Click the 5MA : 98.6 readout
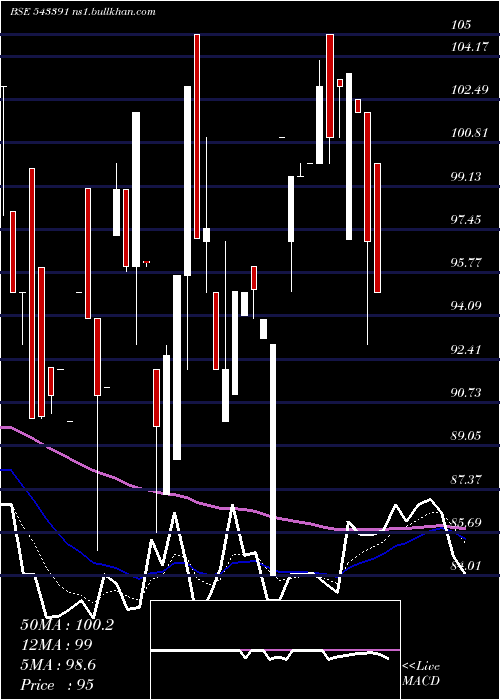Screen dimensions: 500x700 point(58,665)
